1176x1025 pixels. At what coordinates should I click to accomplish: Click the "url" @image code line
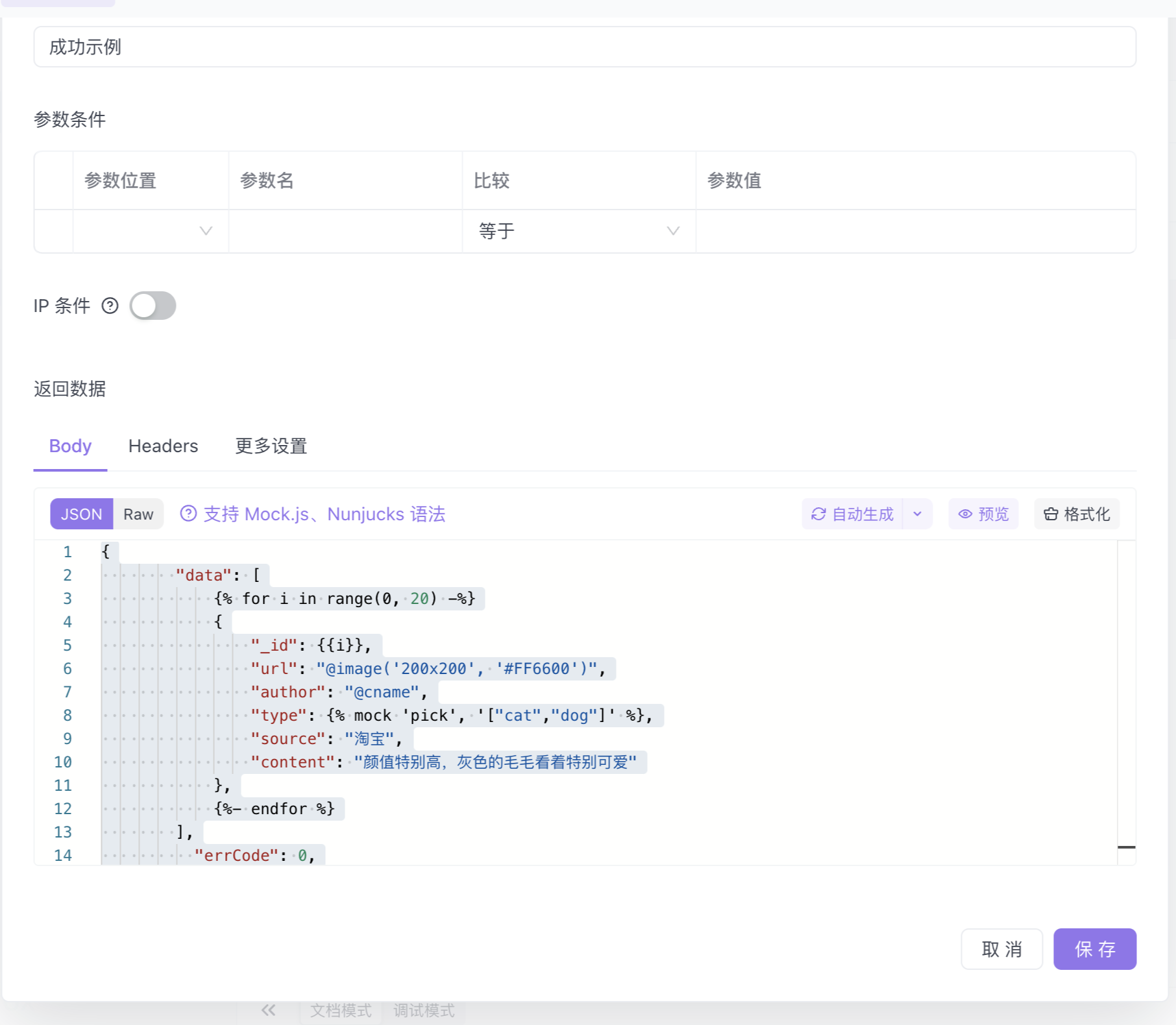[x=428, y=668]
